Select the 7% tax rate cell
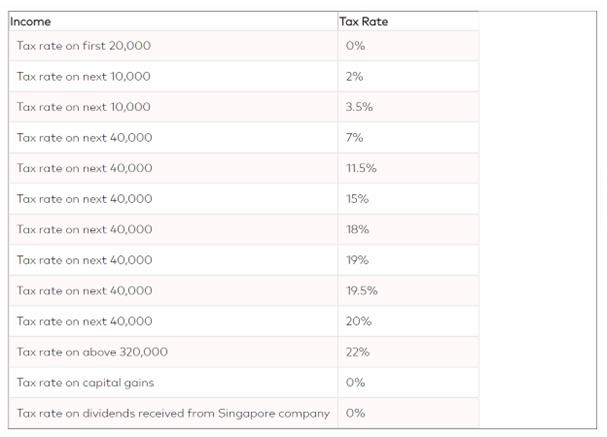This screenshot has height=437, width=607. tap(355, 137)
